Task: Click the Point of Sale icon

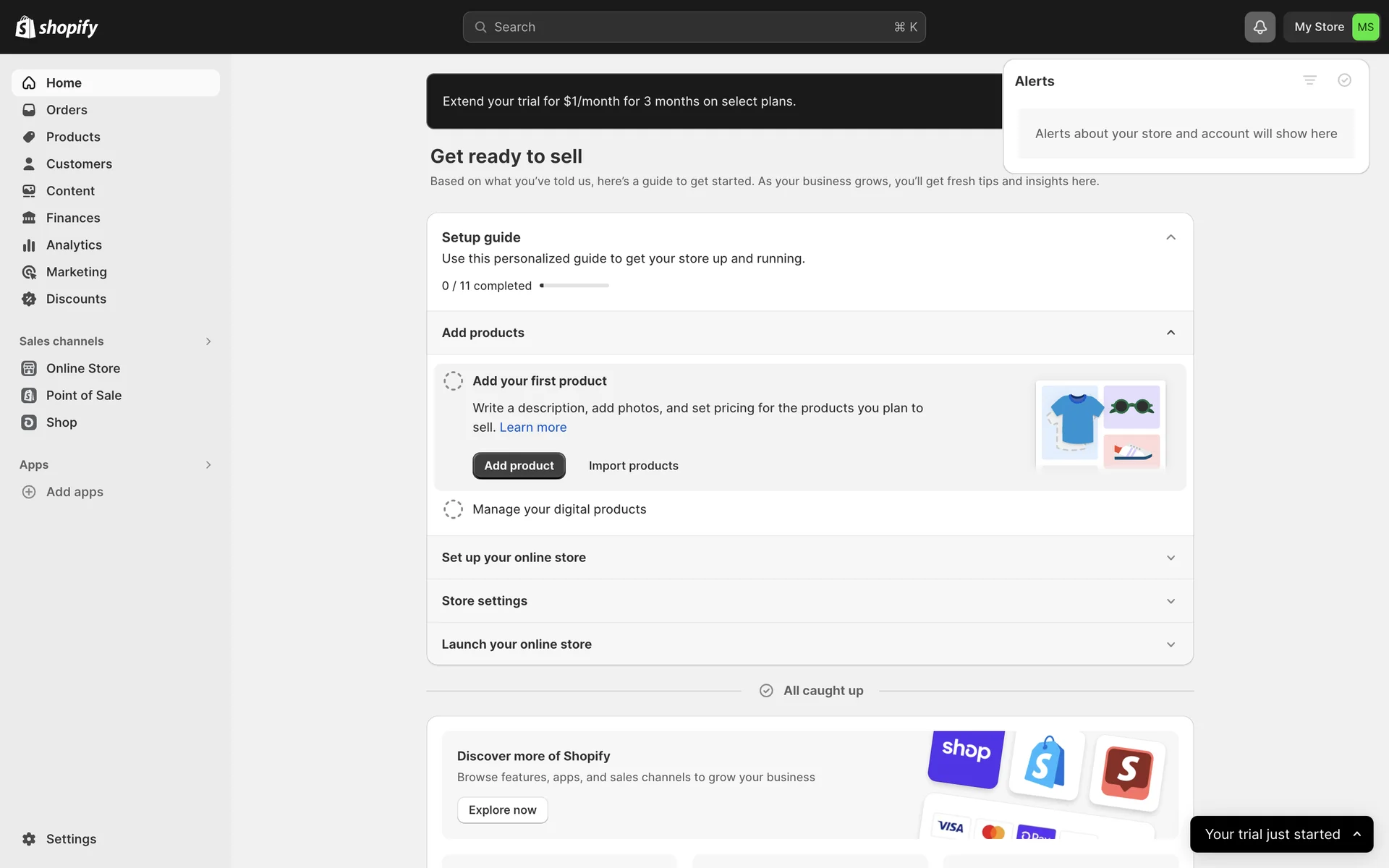Action: coord(29,396)
